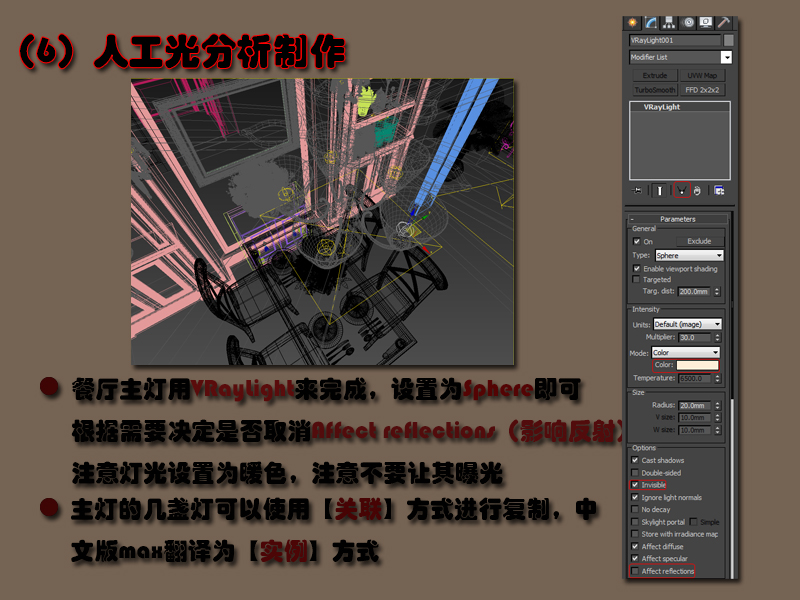Click the VRayLight001 name field

point(675,40)
